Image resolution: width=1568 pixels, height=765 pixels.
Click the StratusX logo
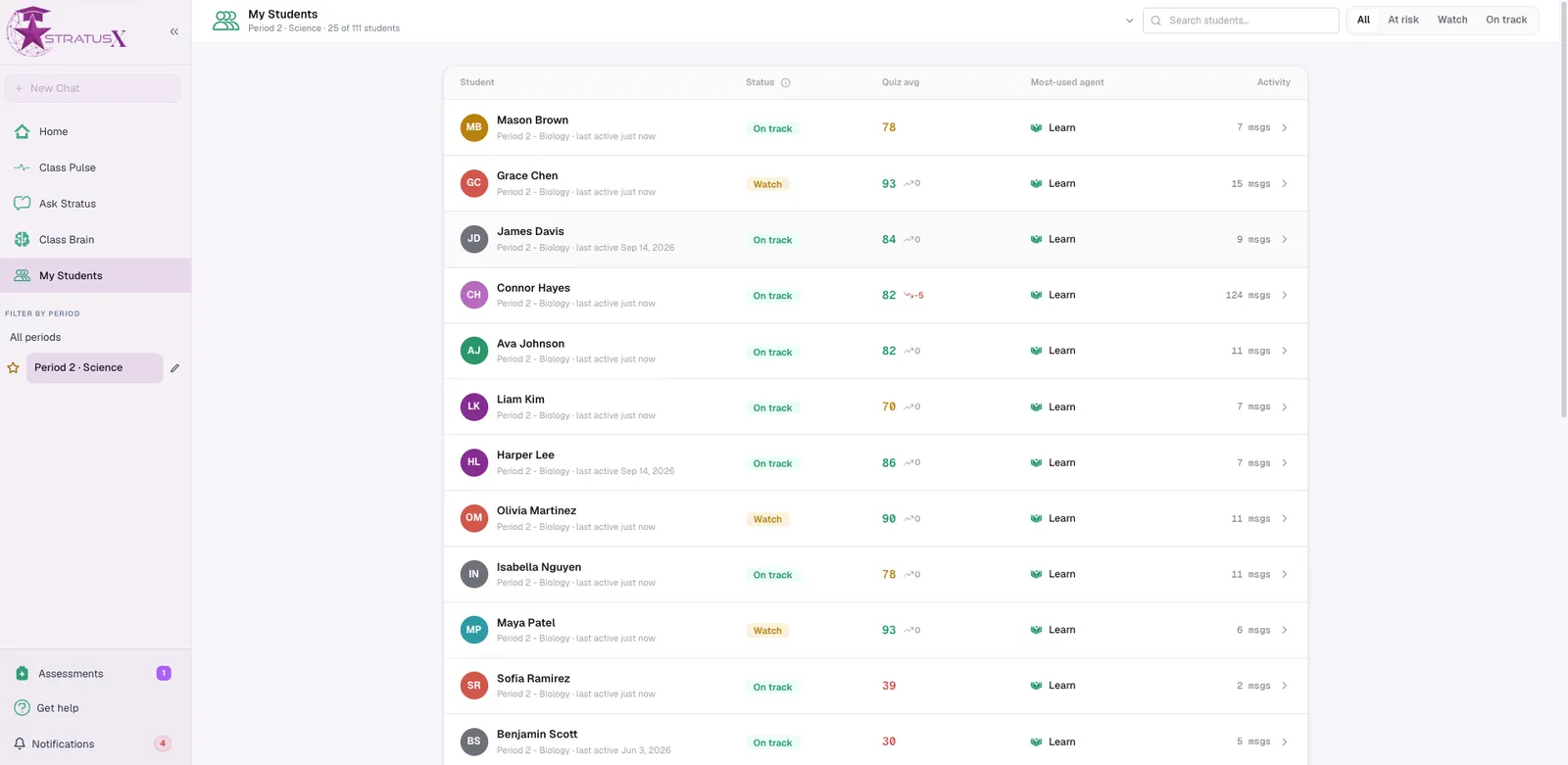click(x=67, y=31)
